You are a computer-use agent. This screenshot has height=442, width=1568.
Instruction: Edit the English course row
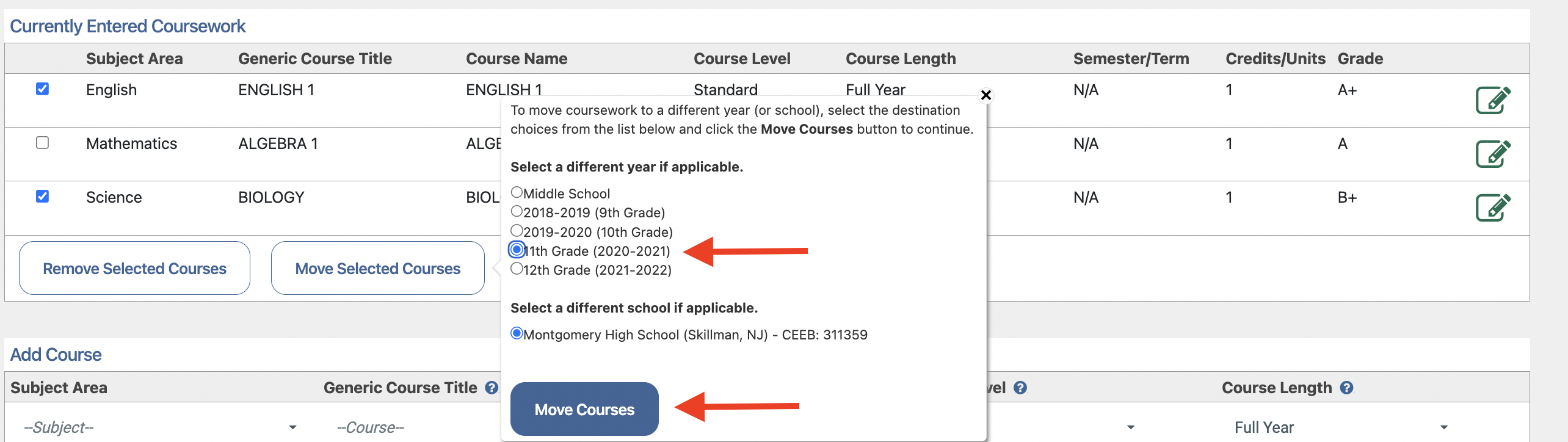tap(1492, 101)
